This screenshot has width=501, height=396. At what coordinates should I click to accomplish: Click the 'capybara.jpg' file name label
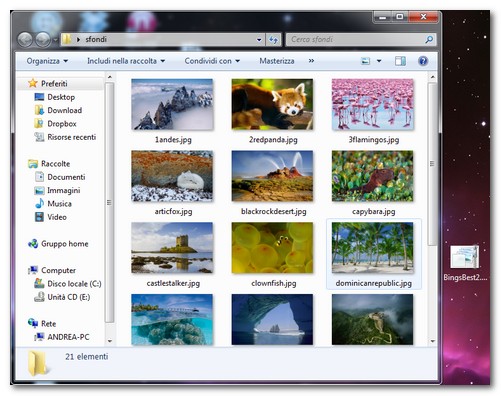374,212
